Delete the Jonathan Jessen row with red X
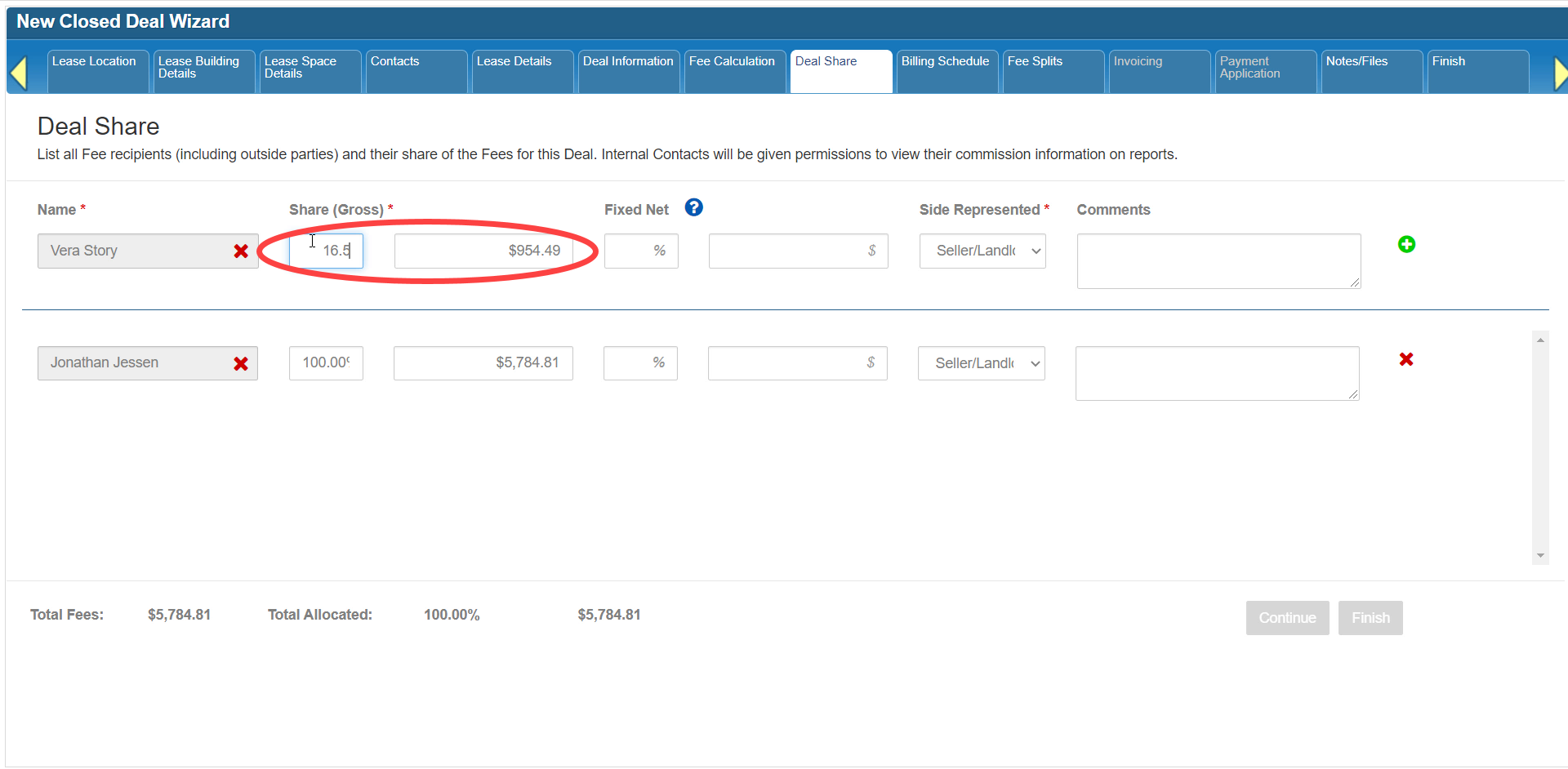1568x769 pixels. 1405,359
